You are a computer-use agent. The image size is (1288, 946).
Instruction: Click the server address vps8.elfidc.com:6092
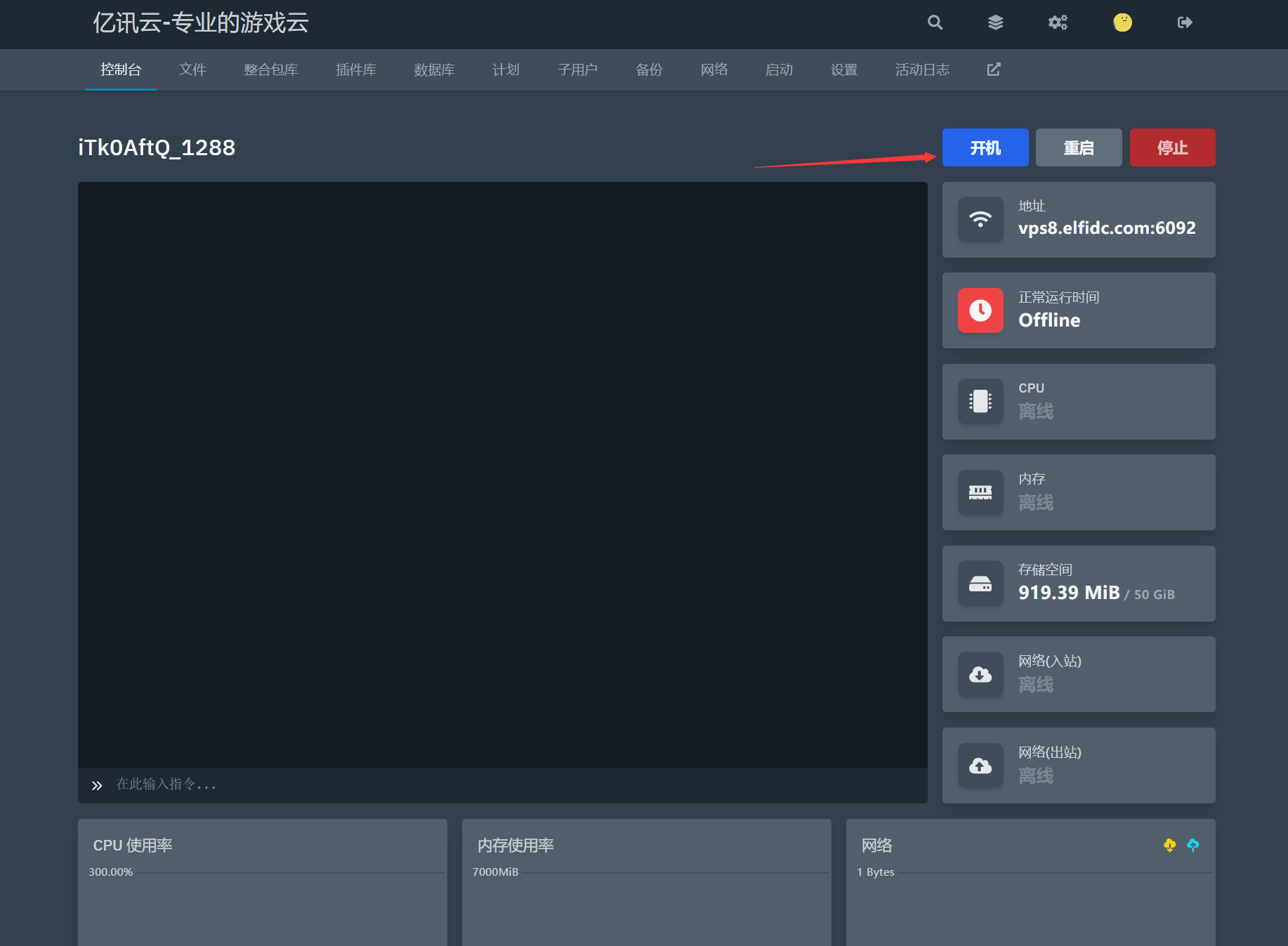pos(1107,228)
